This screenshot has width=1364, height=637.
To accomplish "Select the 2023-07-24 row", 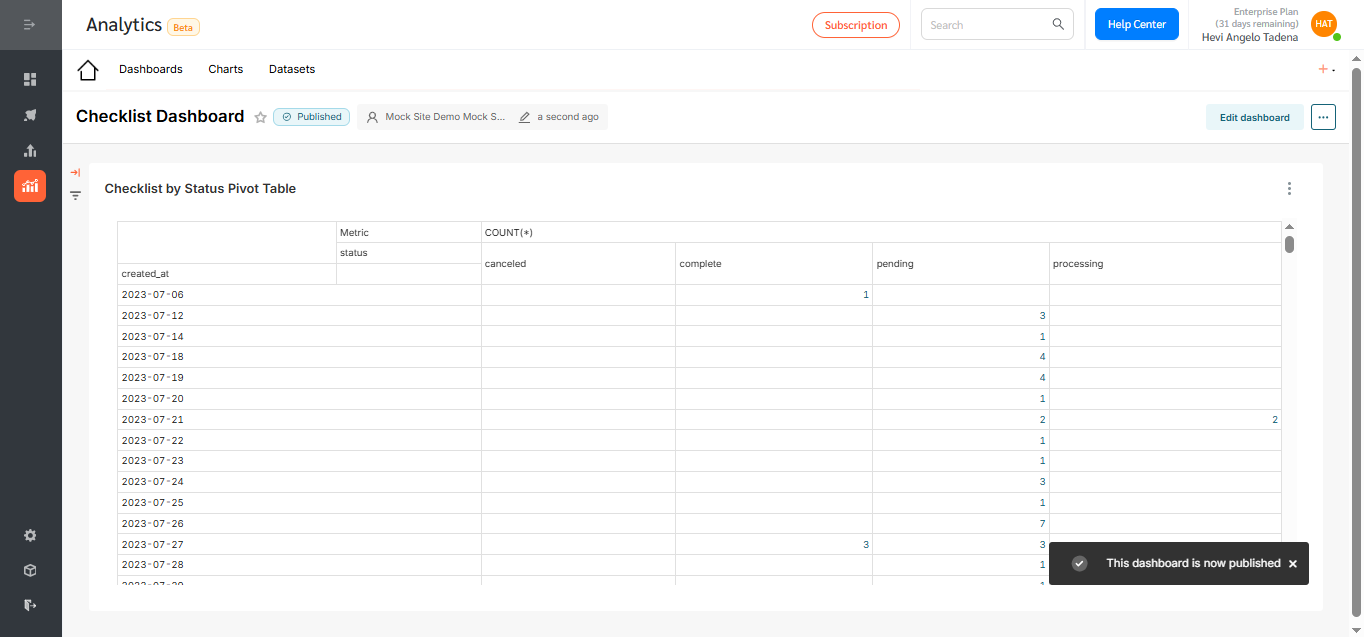I will pos(699,482).
